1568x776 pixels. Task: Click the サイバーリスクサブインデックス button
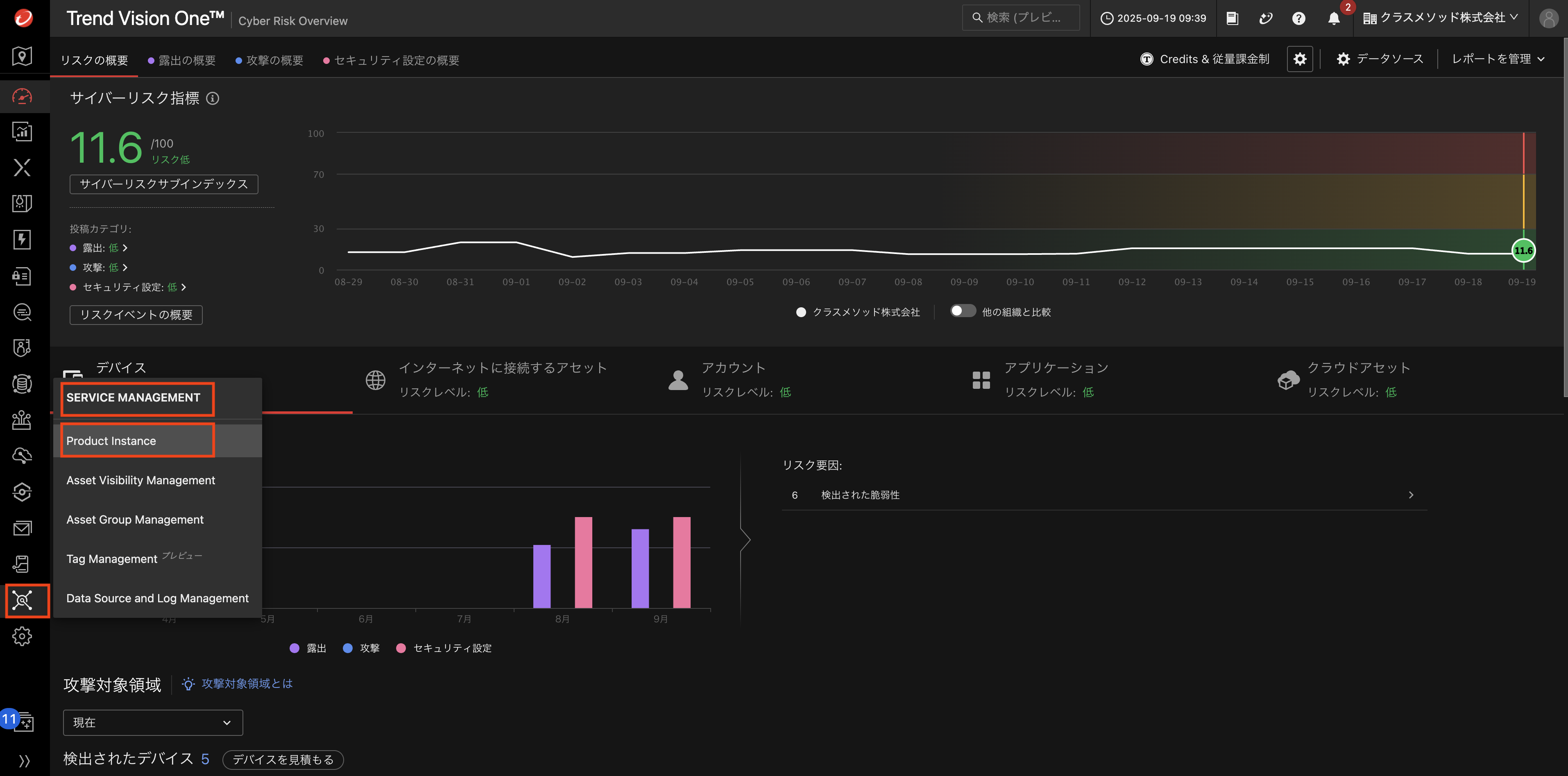click(164, 184)
